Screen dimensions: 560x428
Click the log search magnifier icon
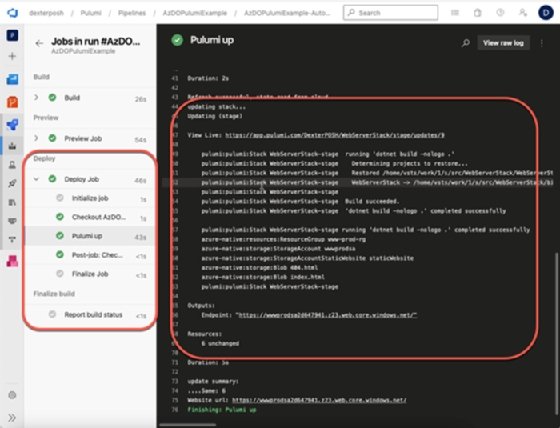click(465, 43)
